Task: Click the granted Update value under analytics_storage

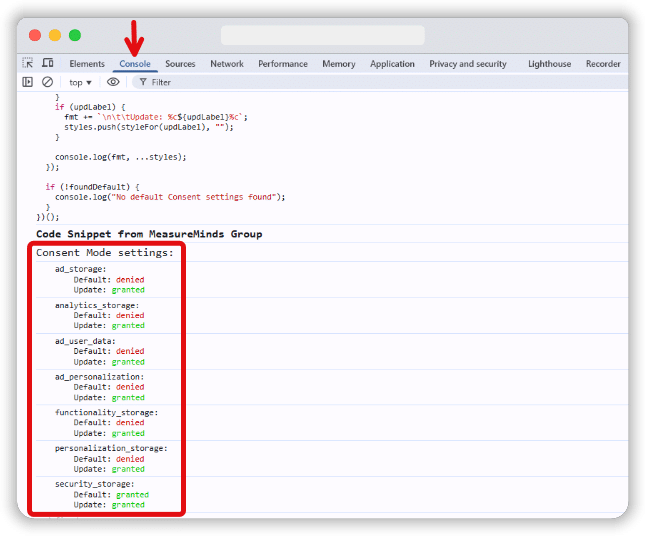Action: tap(128, 326)
